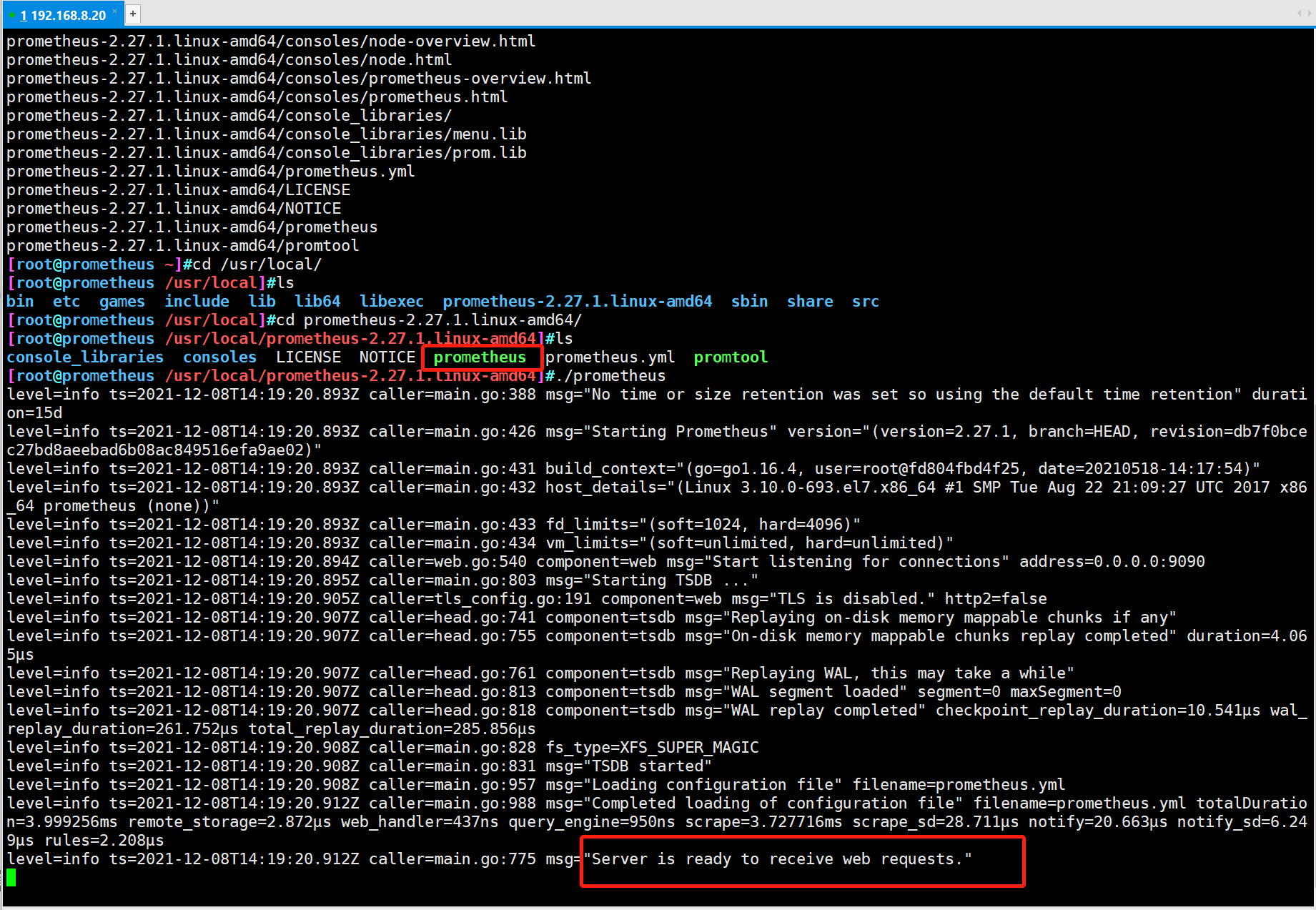
Task: Click 'prometheus.yml' in the ls listing
Action: coord(610,357)
